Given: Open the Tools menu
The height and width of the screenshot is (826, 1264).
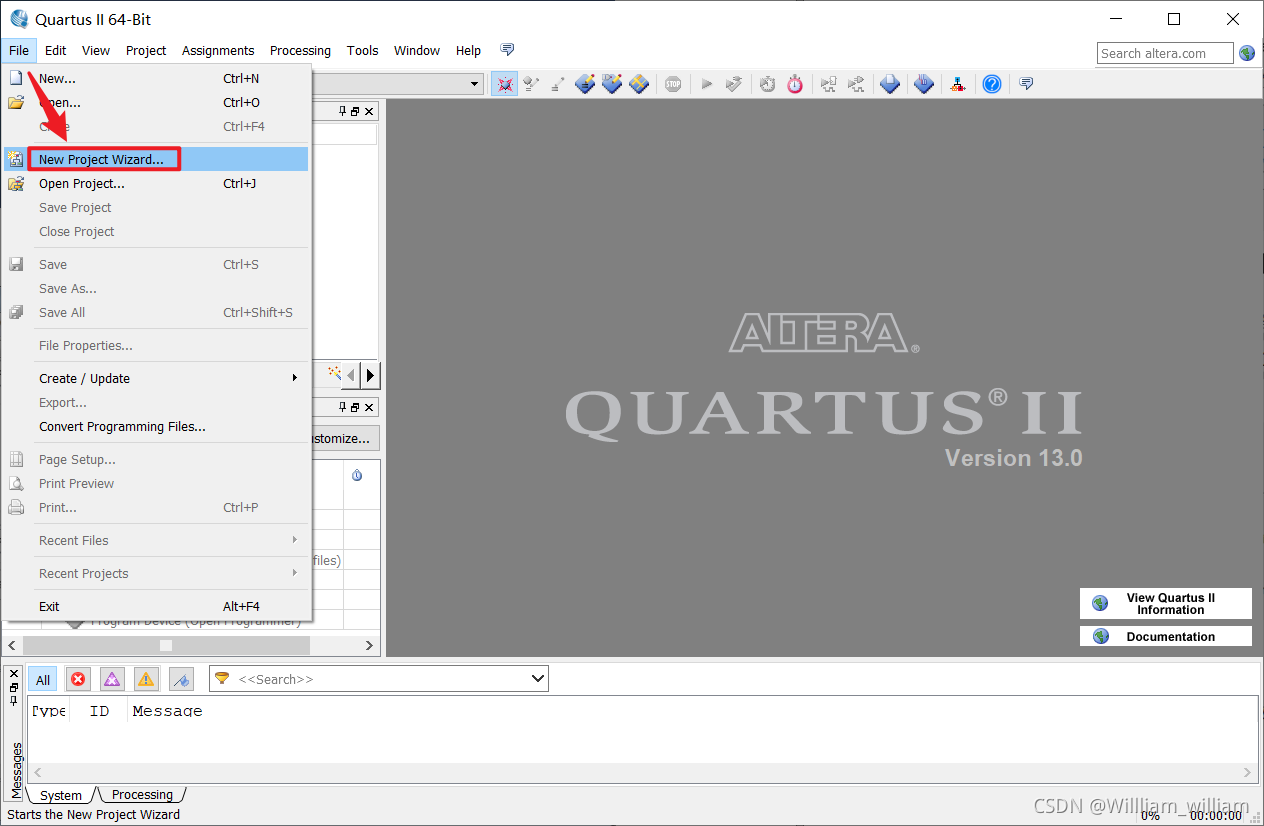Looking at the screenshot, I should tap(363, 50).
